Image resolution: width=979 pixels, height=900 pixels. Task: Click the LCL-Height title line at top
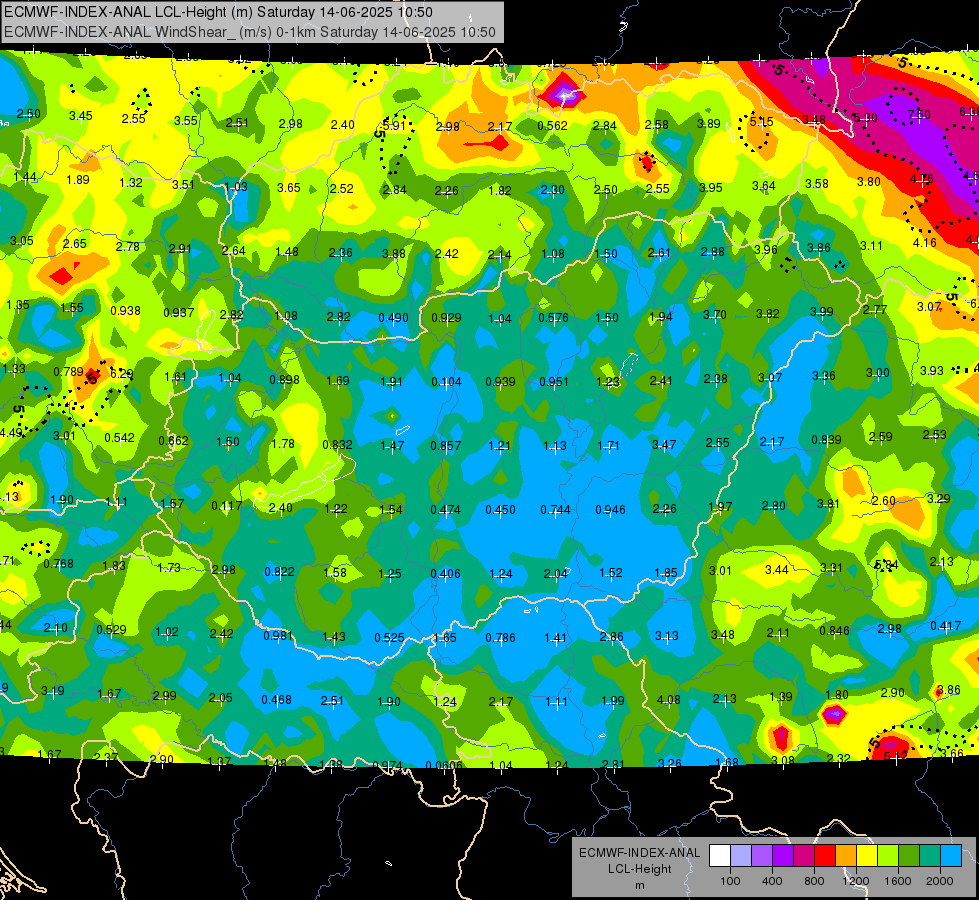218,12
